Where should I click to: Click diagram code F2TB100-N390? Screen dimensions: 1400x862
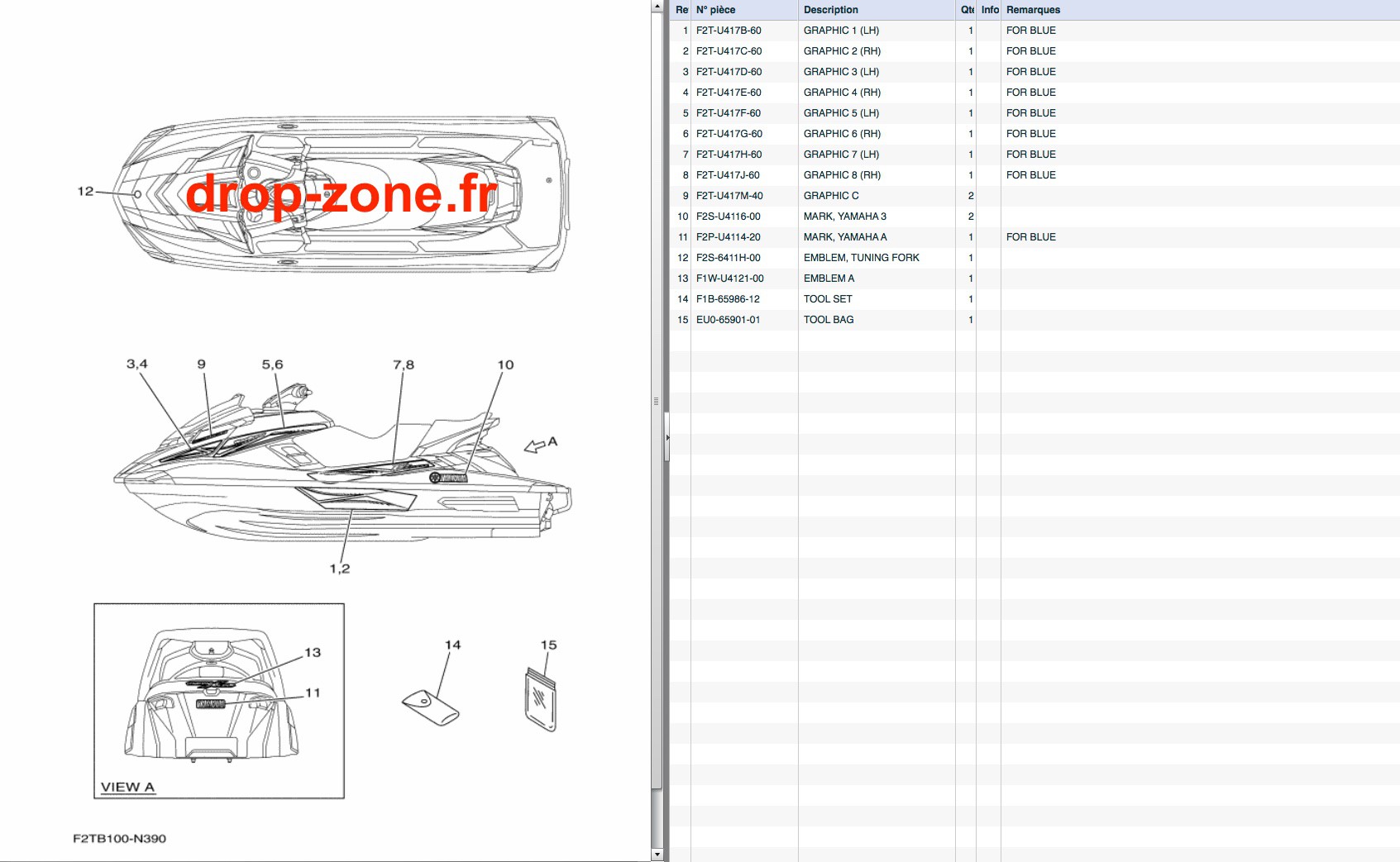click(120, 838)
